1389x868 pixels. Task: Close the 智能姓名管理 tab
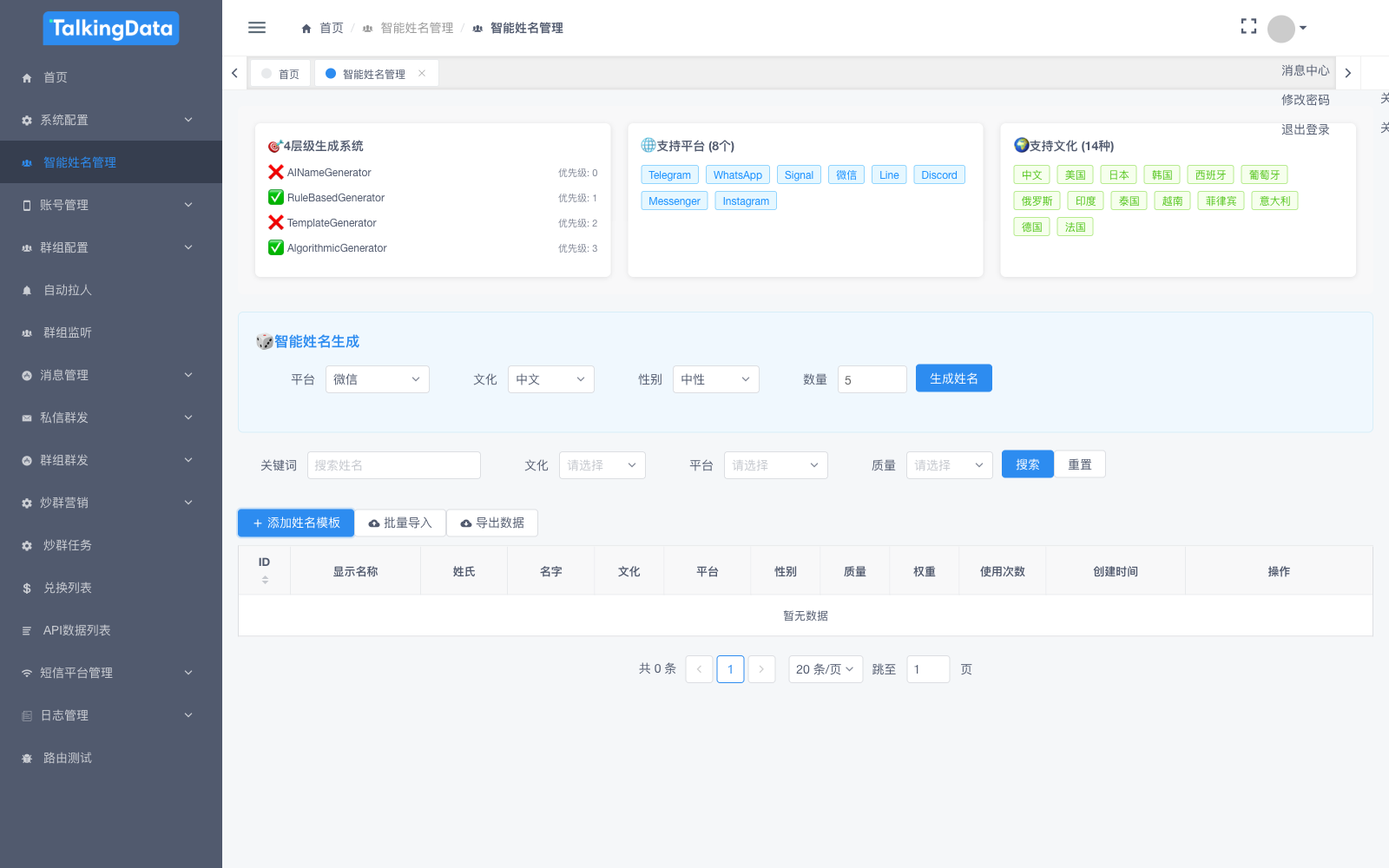[x=422, y=74]
